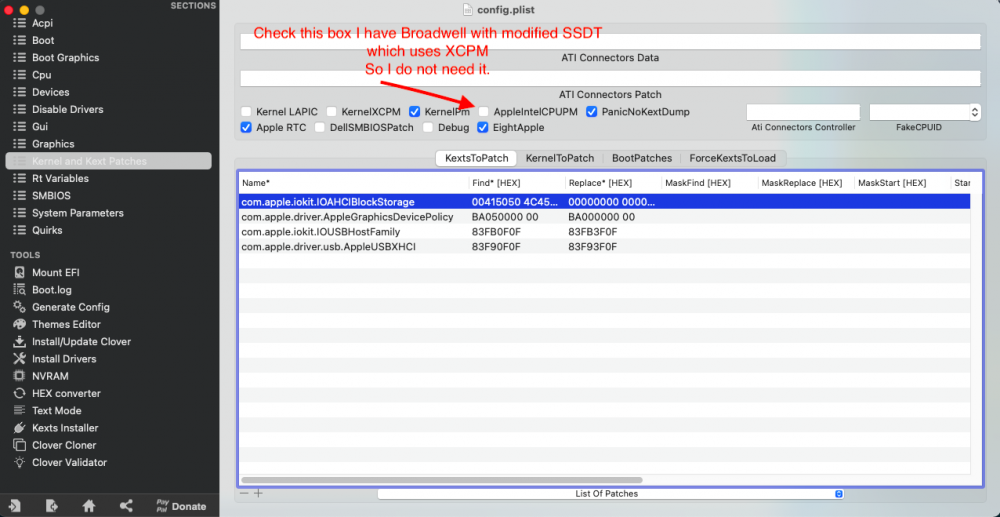Open Boot Graphics section icon

[20, 57]
